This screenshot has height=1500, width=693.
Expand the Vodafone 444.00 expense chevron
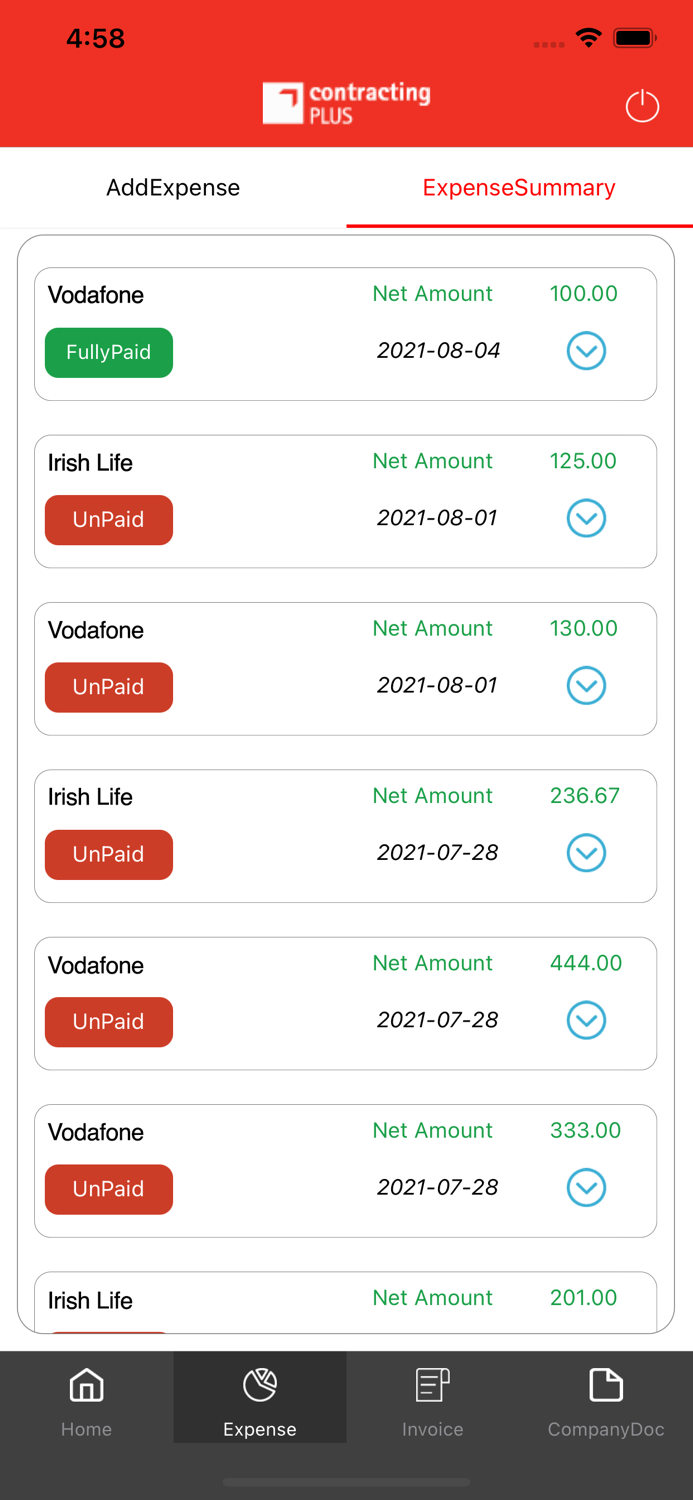[x=586, y=1020]
